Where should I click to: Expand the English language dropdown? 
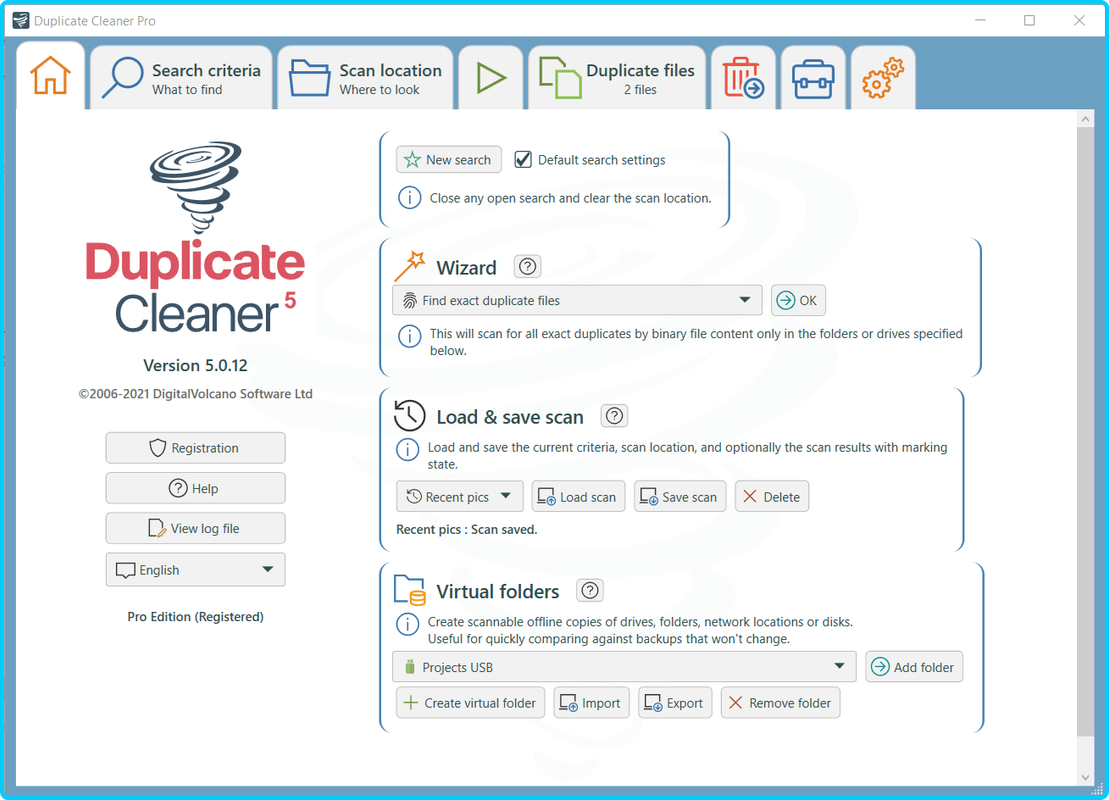195,569
